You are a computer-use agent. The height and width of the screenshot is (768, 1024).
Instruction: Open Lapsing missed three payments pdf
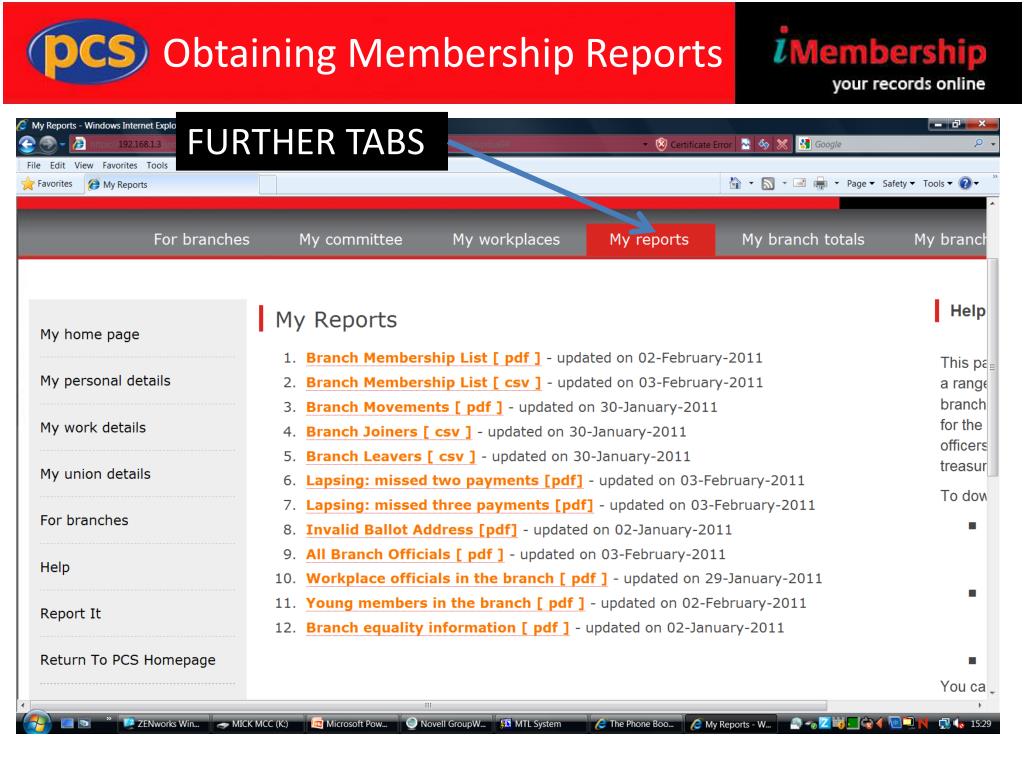(449, 505)
